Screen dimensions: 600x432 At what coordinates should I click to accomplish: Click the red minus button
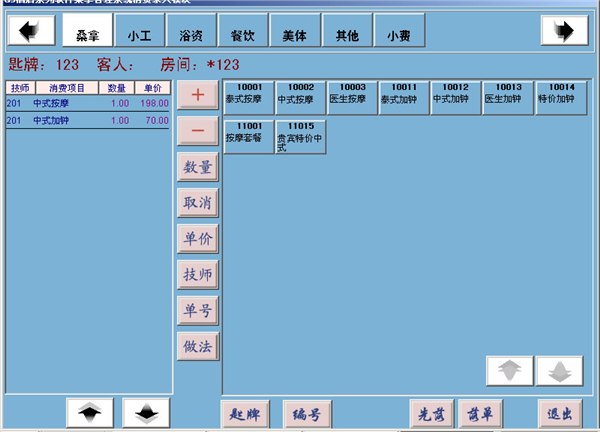click(198, 131)
